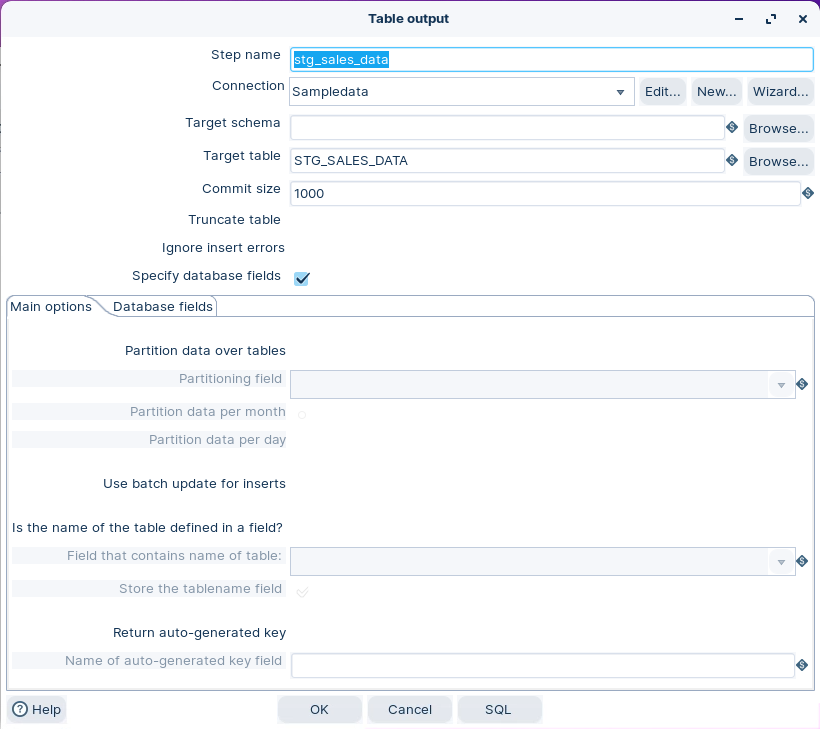Click variable icon next to Target schema field
The width and height of the screenshot is (820, 729).
pos(731,128)
